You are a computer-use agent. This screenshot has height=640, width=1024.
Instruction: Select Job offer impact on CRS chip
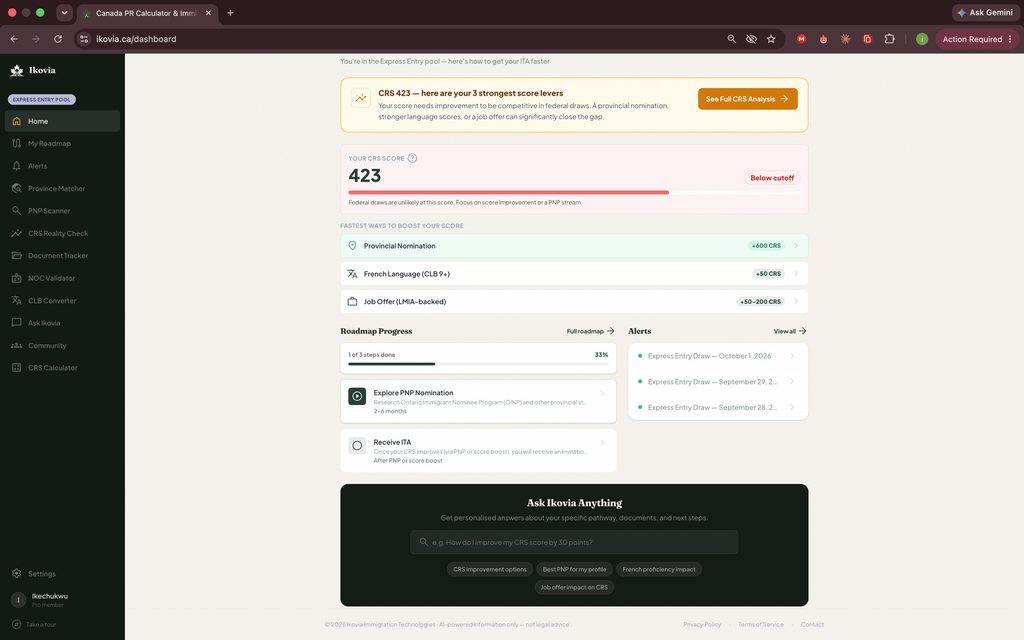coord(574,587)
